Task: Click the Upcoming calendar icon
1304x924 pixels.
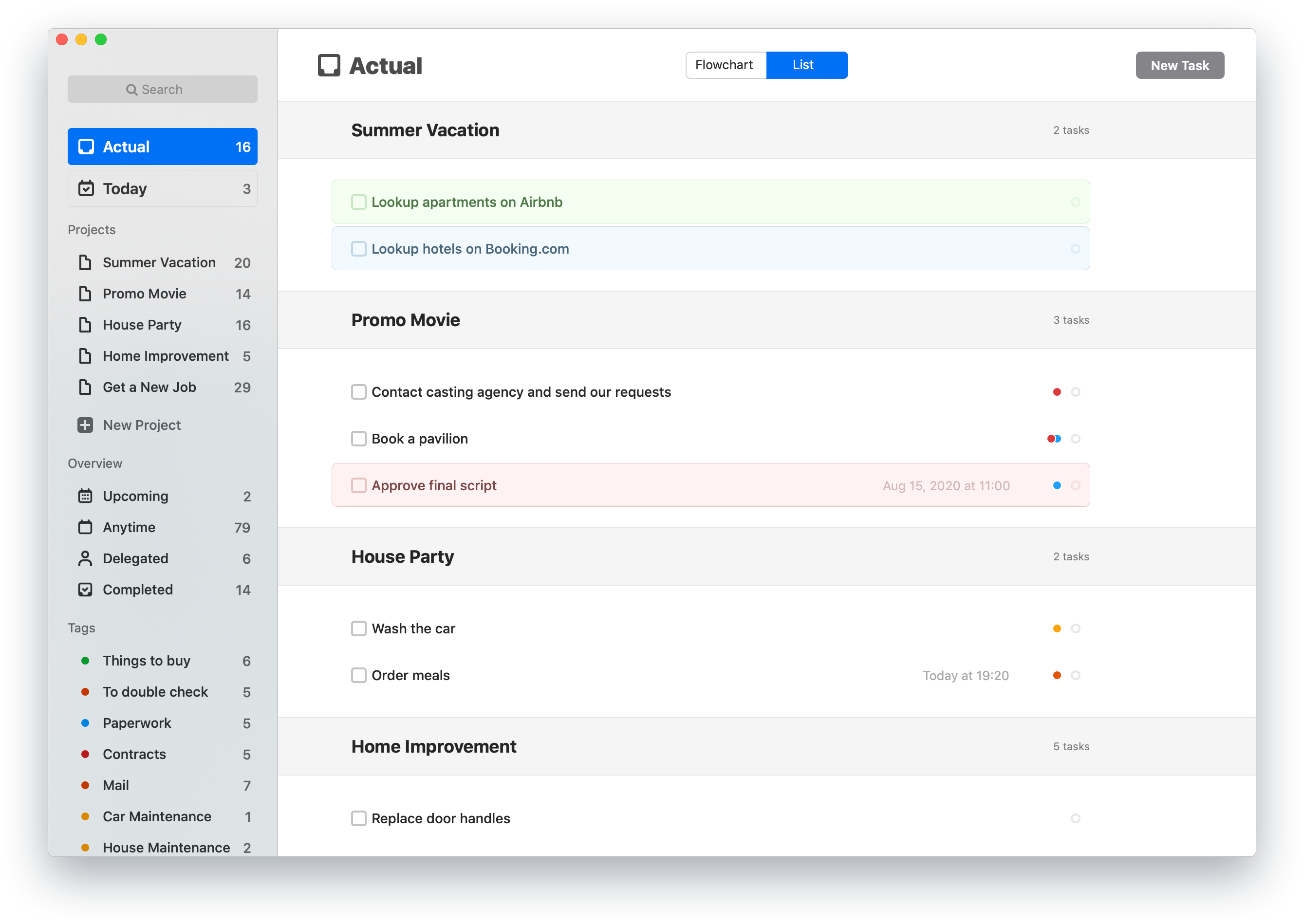Action: point(85,496)
